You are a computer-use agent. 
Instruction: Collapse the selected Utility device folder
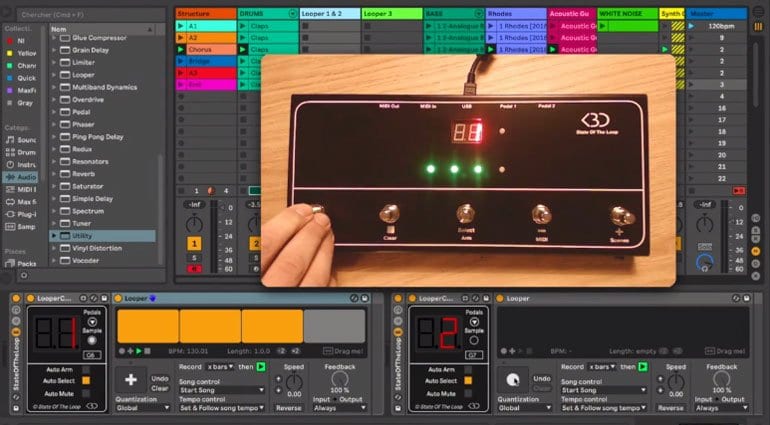pyautogui.click(x=54, y=236)
